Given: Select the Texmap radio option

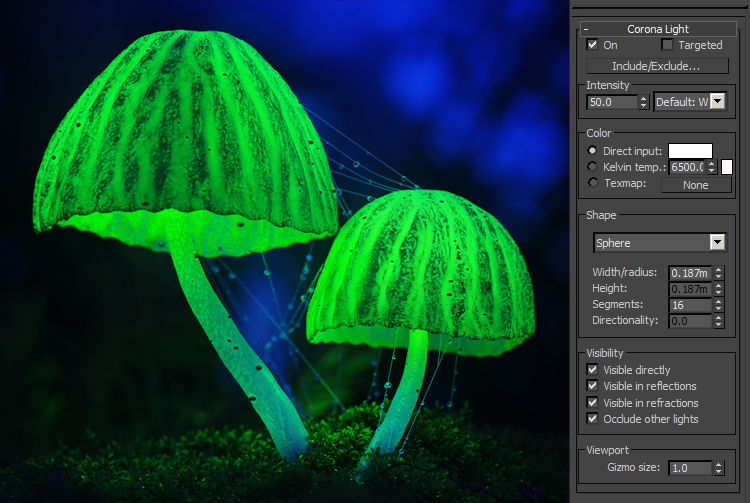Looking at the screenshot, I should pos(593,183).
